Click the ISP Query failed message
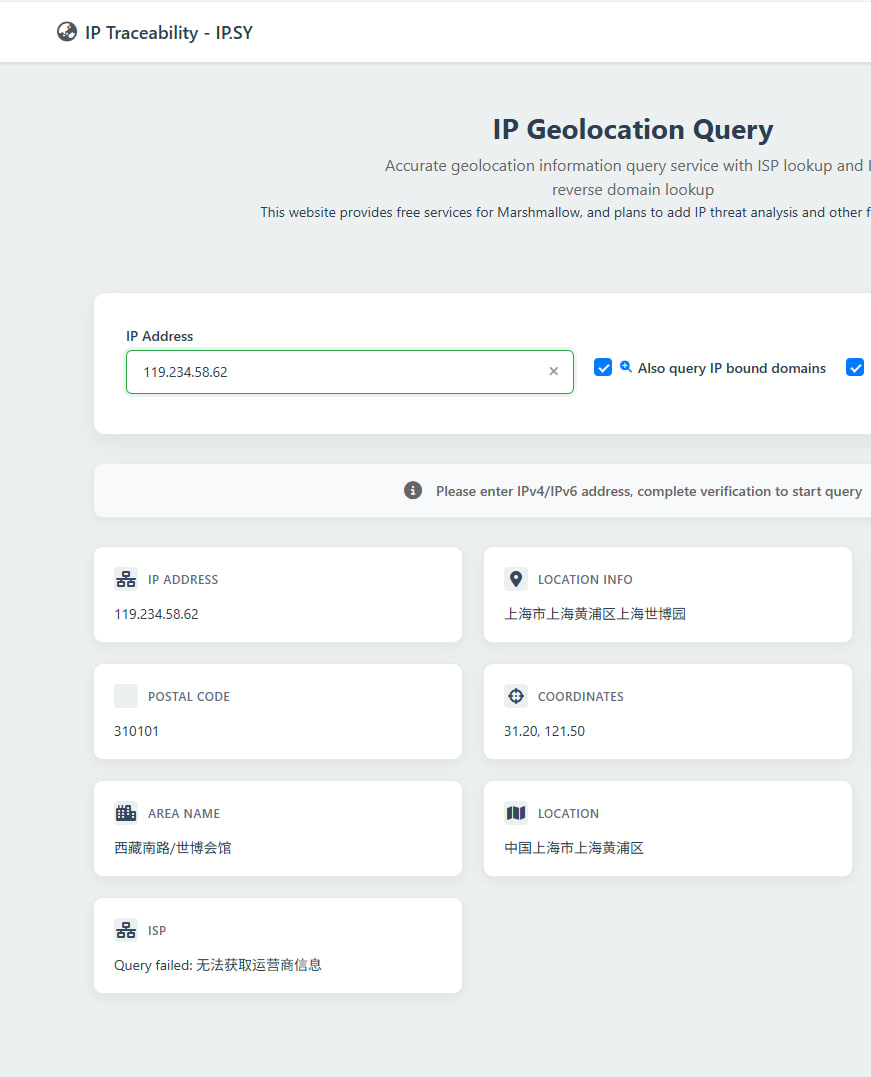The width and height of the screenshot is (871, 1077). point(218,965)
